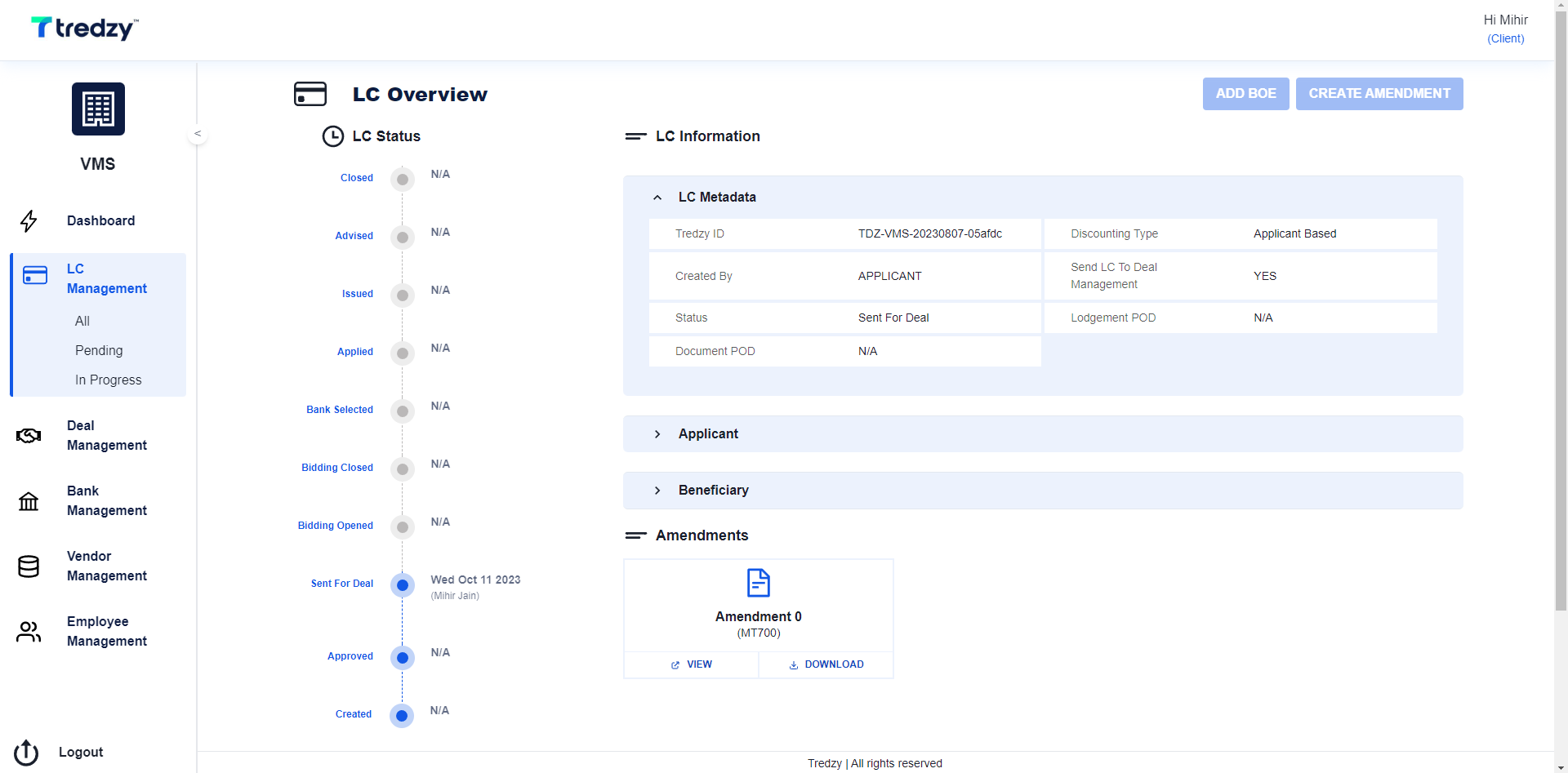Click the Tredzy ID value TDZ-VMS-20230807-05afdc
Viewport: 1568px width, 773px height.
tap(930, 234)
